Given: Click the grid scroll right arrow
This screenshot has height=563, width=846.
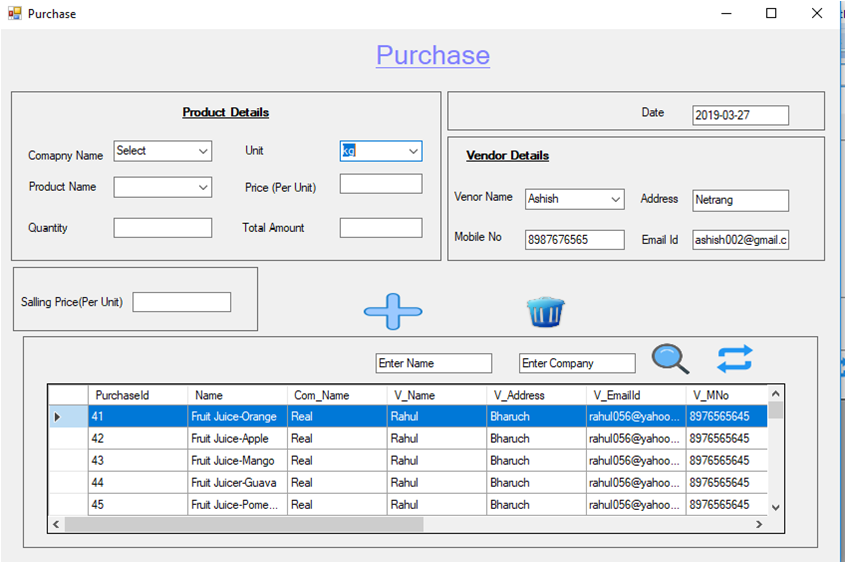Looking at the screenshot, I should point(759,524).
